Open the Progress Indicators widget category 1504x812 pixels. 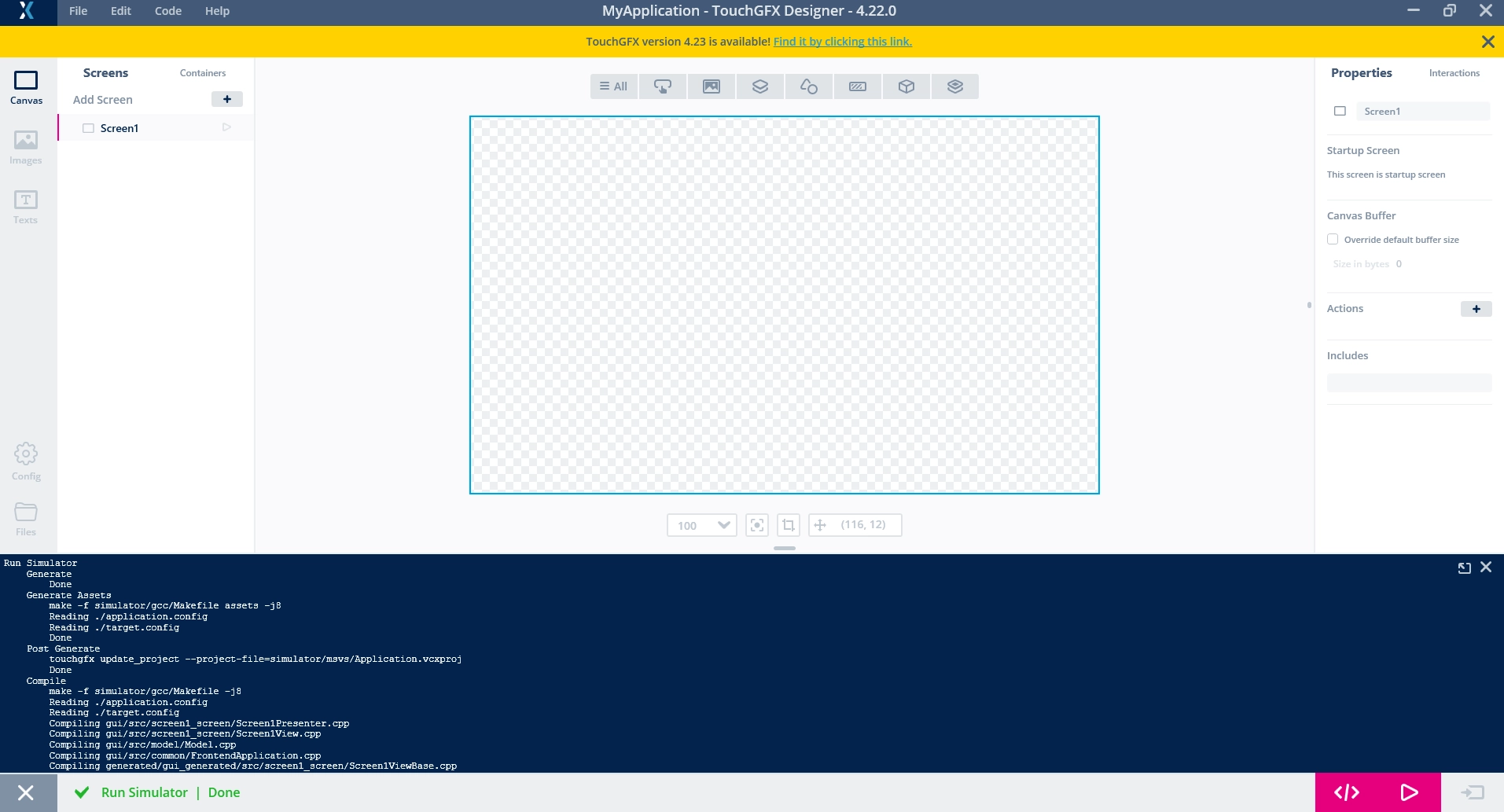point(858,86)
